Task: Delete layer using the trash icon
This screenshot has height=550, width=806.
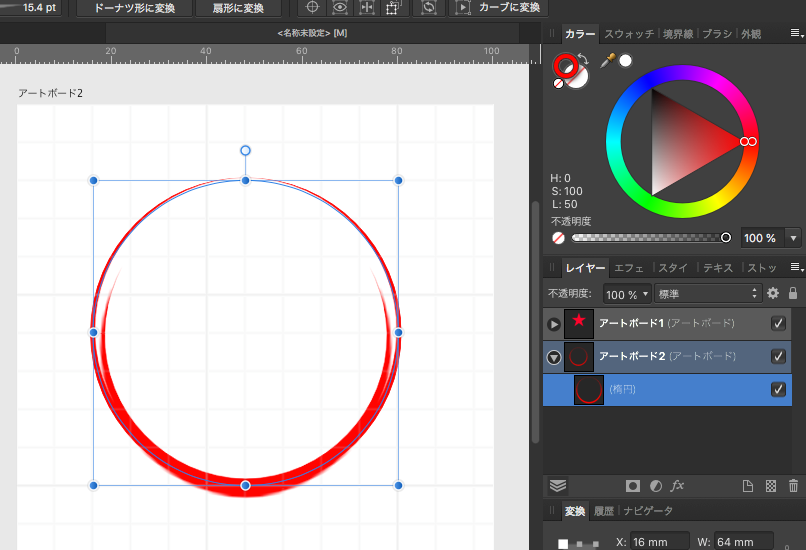Action: coord(794,486)
